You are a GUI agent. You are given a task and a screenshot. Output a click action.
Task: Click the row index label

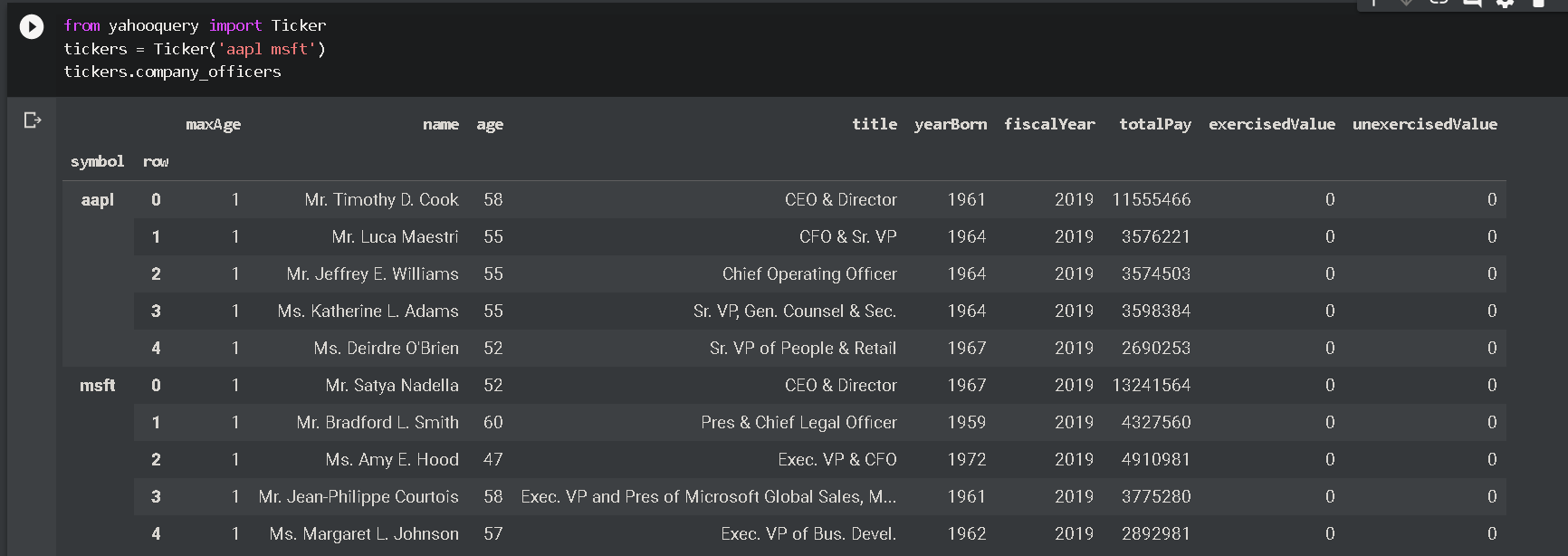(x=156, y=161)
